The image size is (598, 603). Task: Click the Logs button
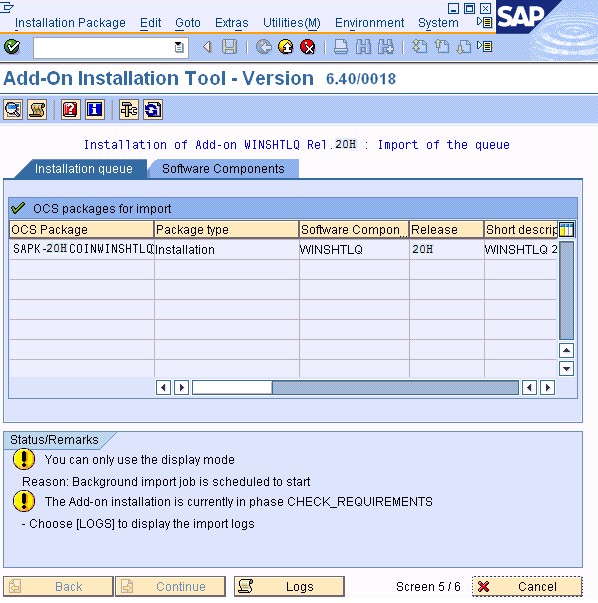coord(289,586)
